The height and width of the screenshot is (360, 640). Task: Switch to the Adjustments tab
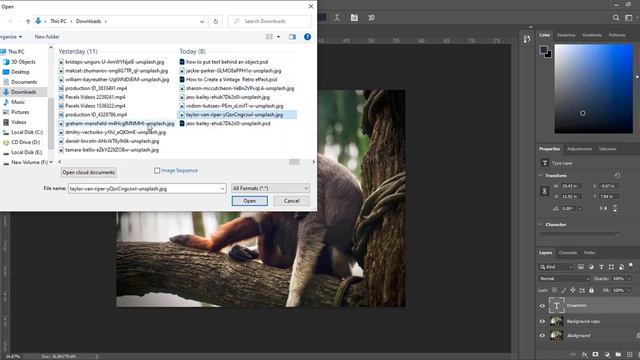(x=579, y=149)
